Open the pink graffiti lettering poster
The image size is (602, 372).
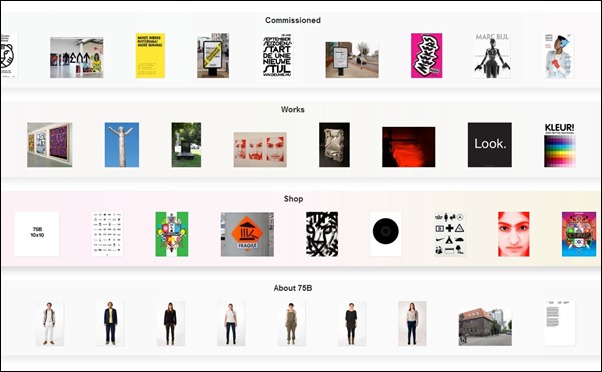point(427,56)
